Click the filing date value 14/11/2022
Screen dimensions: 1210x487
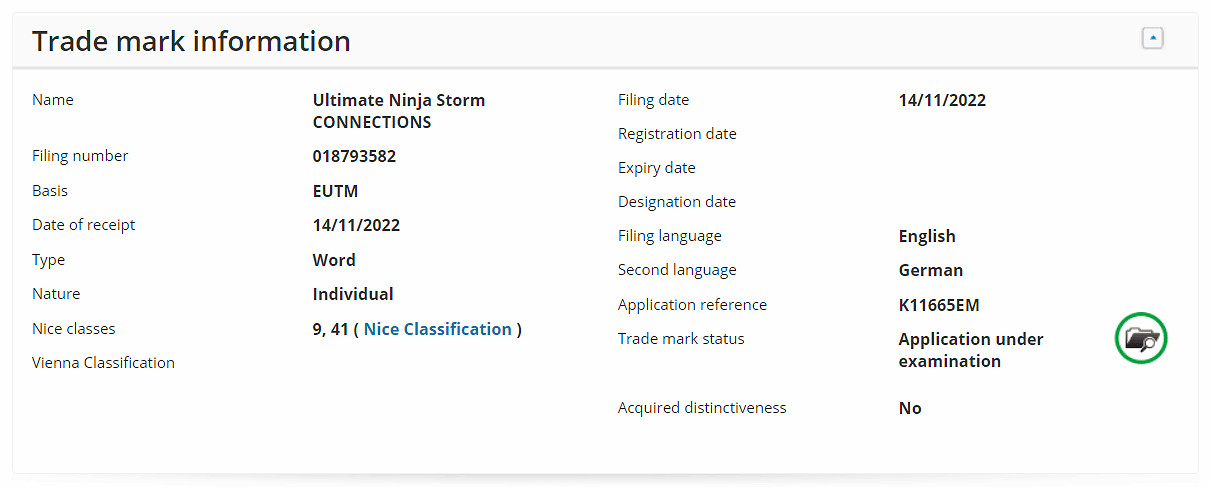click(942, 100)
